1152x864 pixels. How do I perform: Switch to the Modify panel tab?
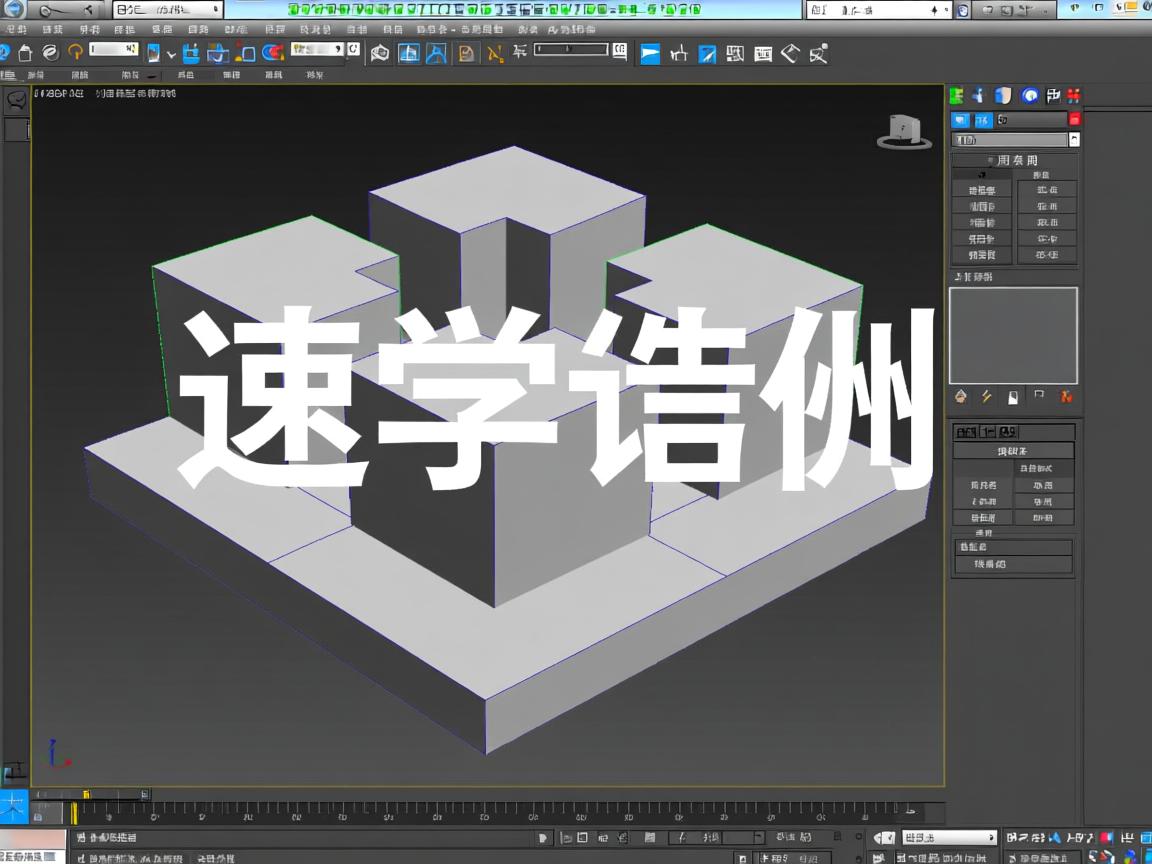point(979,96)
